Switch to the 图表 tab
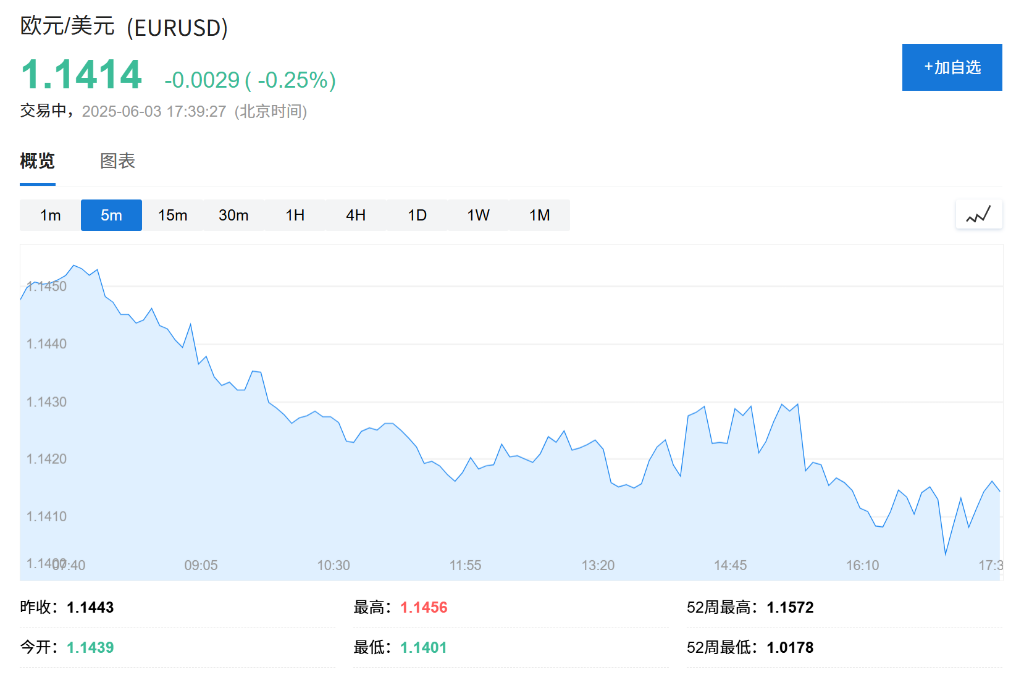Viewport: 1024px width, 688px height. tap(118, 162)
